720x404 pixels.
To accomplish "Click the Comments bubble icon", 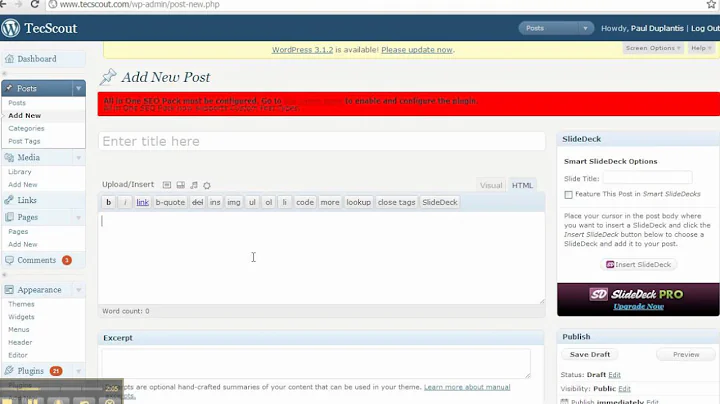I will click(9, 260).
